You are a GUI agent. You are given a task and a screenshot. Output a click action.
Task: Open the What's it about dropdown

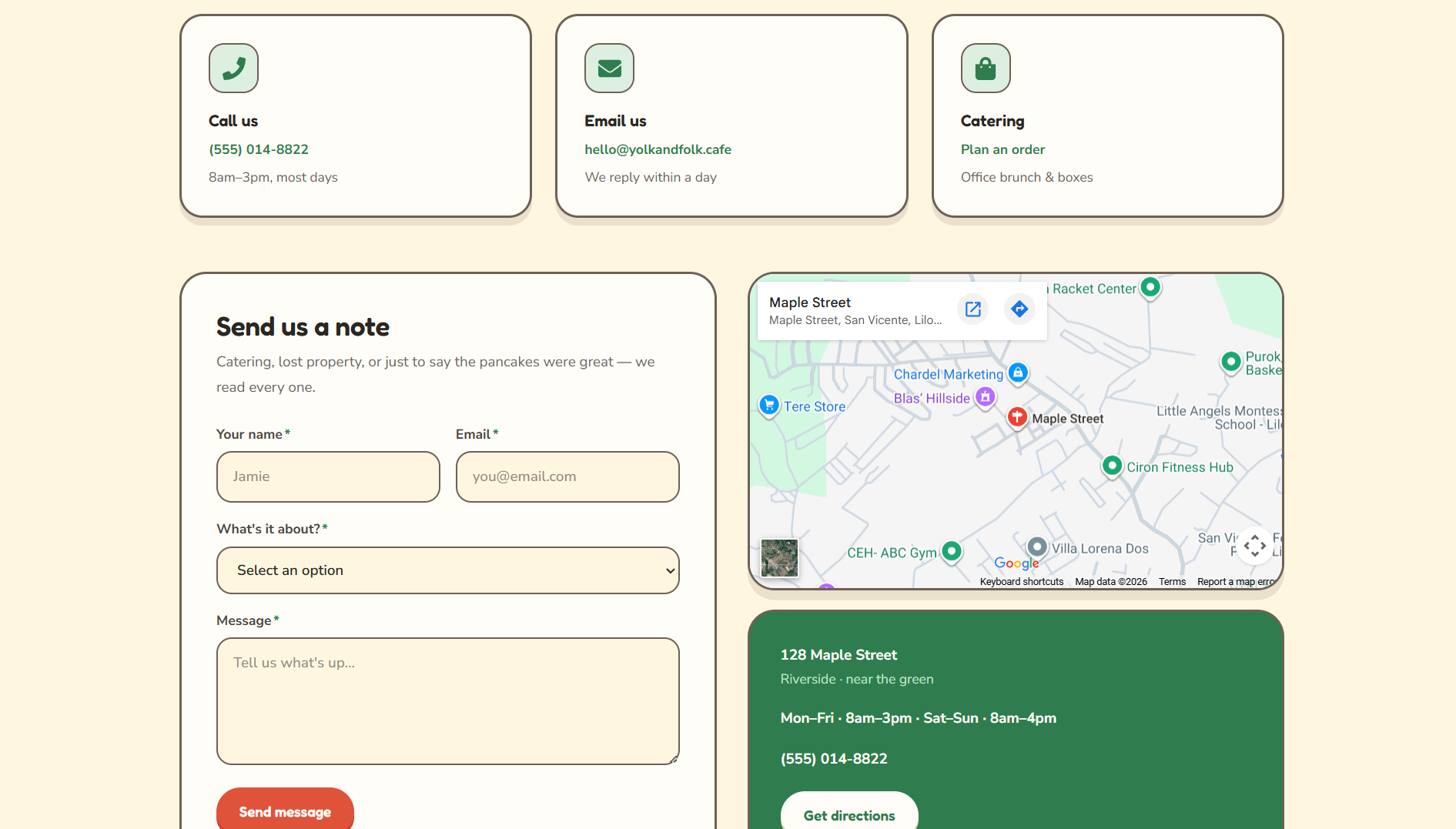[x=448, y=570]
